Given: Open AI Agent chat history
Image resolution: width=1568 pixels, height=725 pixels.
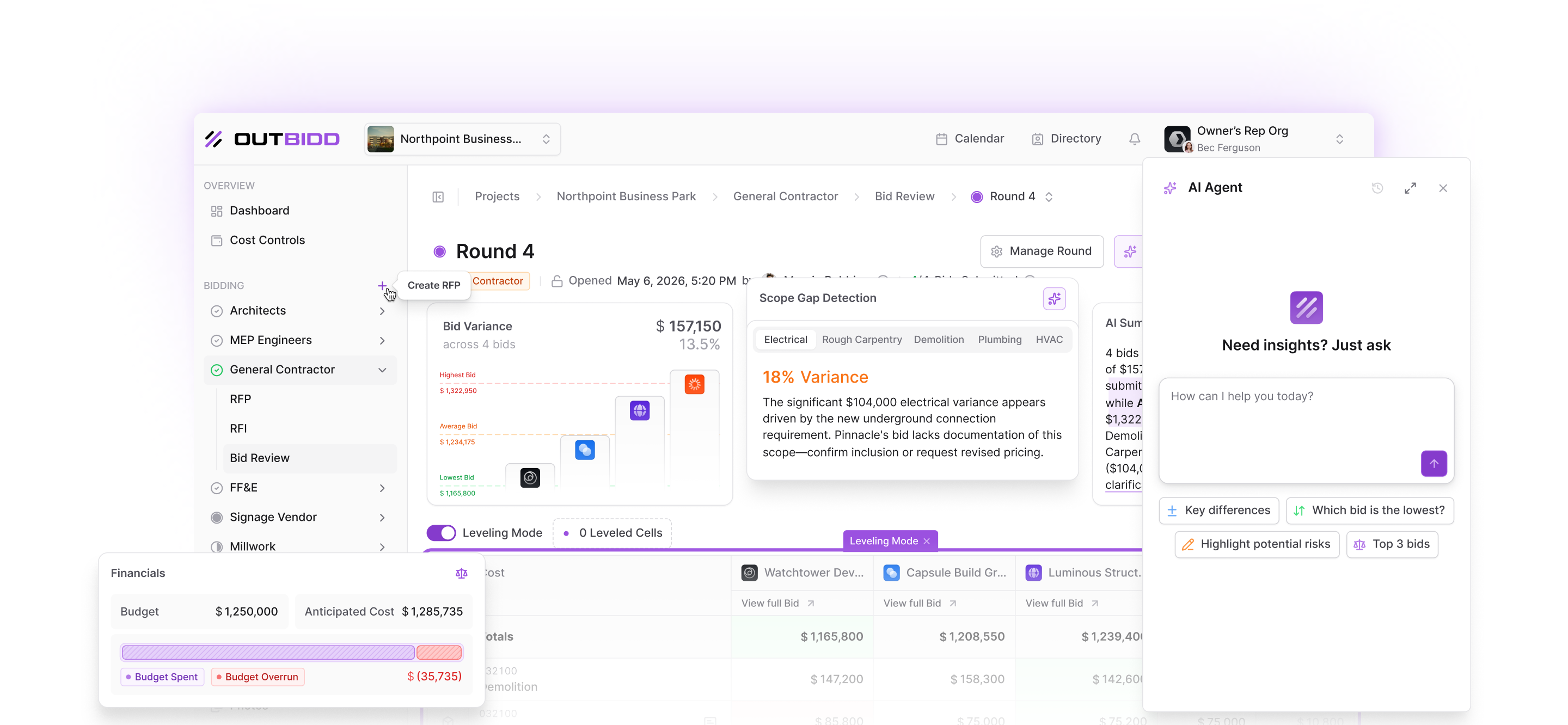Looking at the screenshot, I should [x=1377, y=188].
